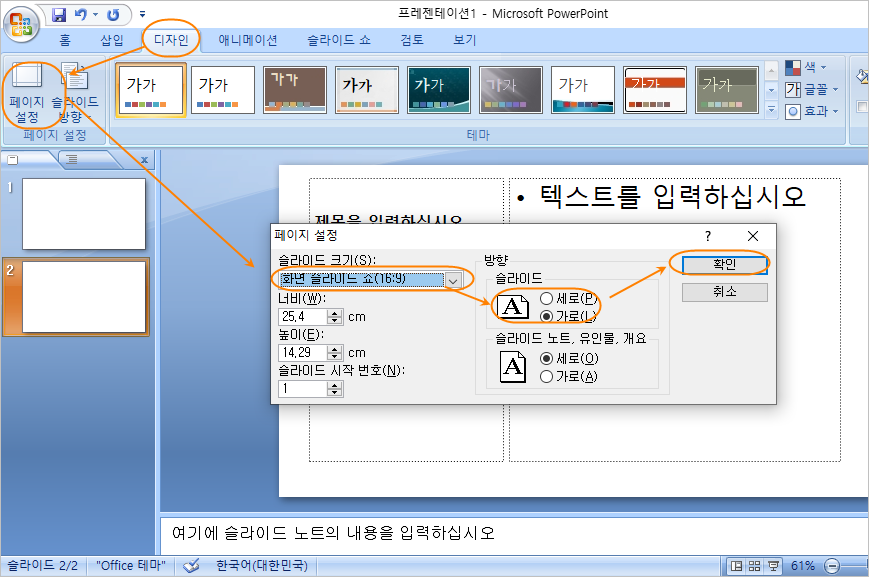Click the 너비 width input field

tap(302, 316)
